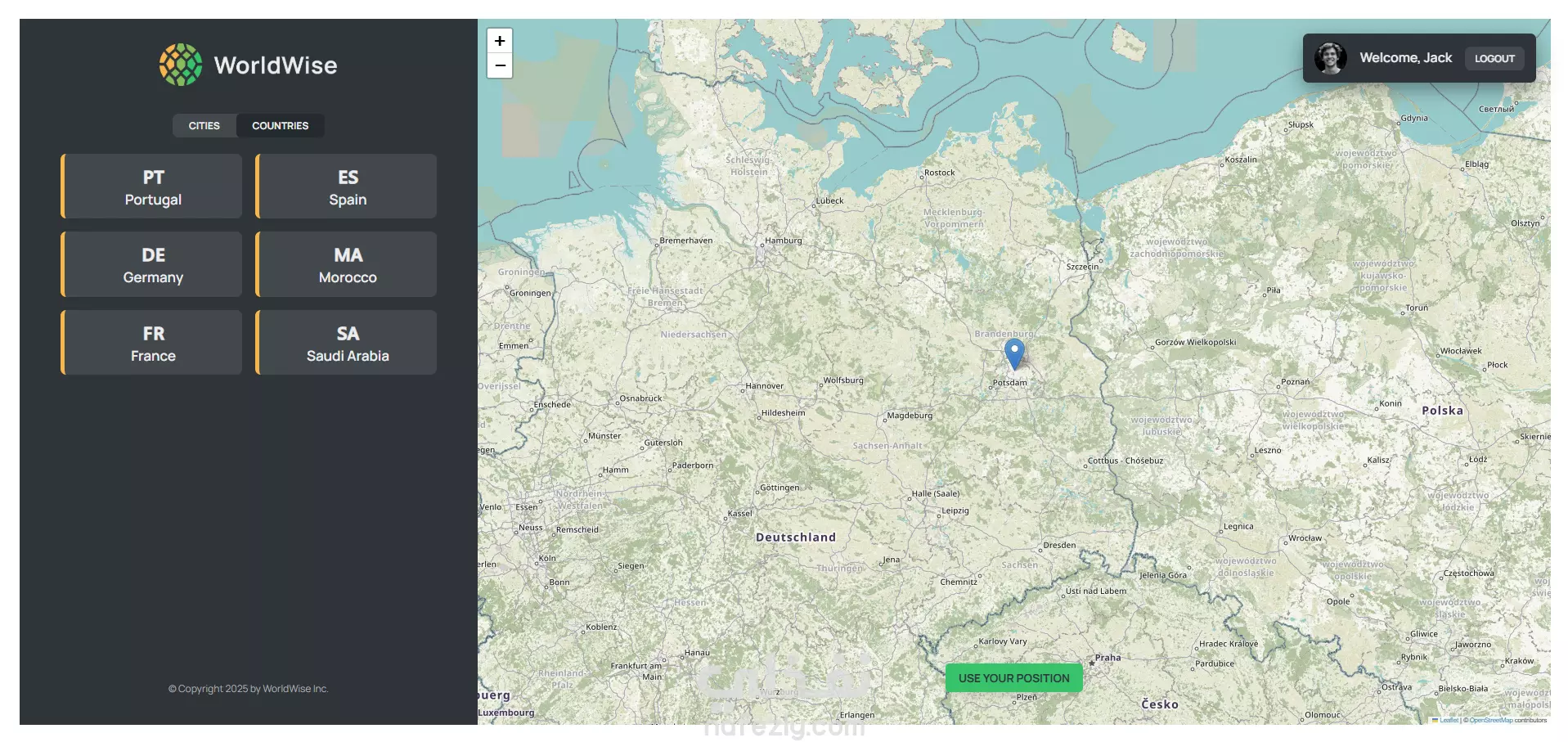Image resolution: width=1568 pixels, height=742 pixels.
Task: Zoom in on the map
Action: (500, 41)
